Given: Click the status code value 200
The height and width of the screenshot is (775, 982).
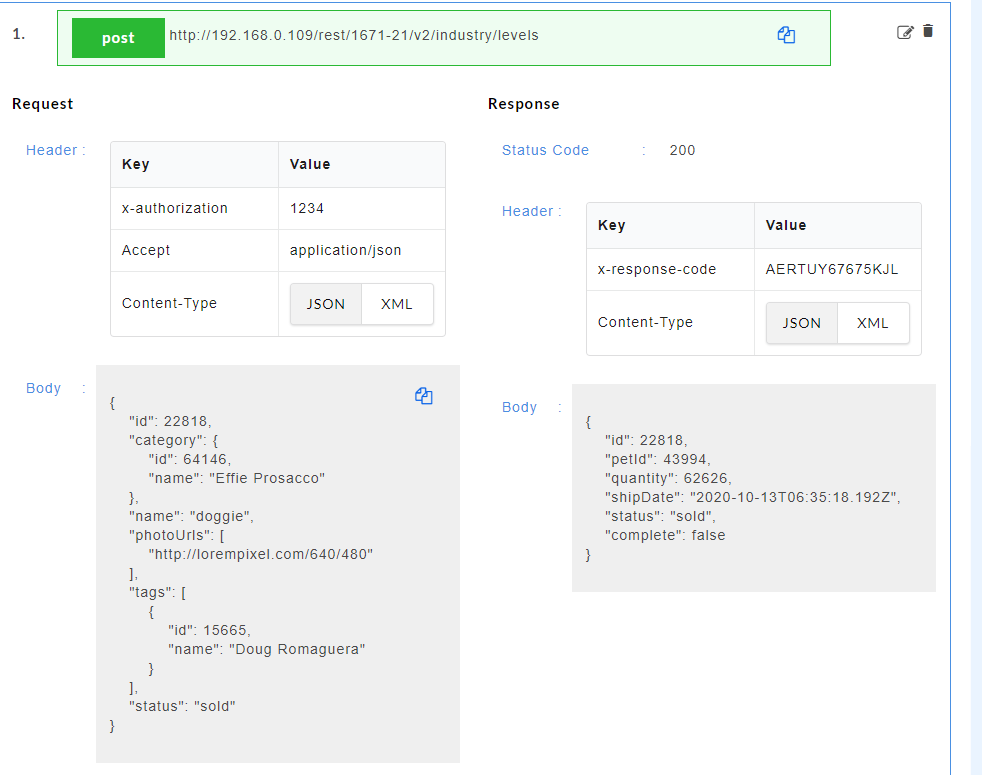Looking at the screenshot, I should (682, 150).
